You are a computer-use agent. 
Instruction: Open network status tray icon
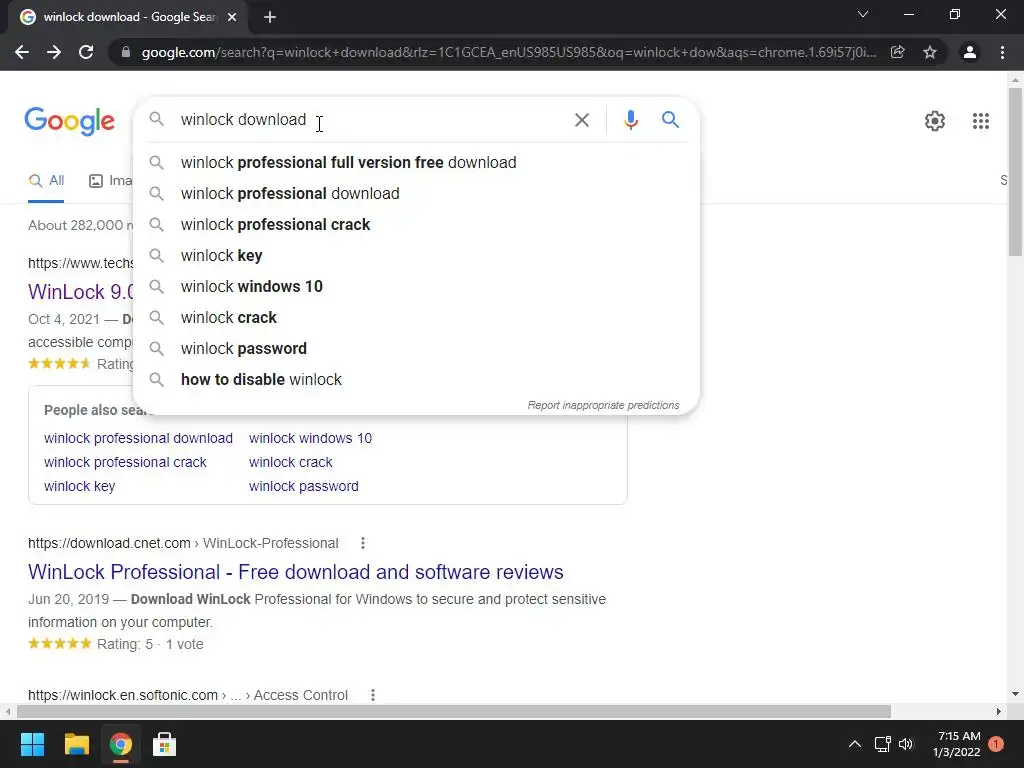pyautogui.click(x=882, y=744)
